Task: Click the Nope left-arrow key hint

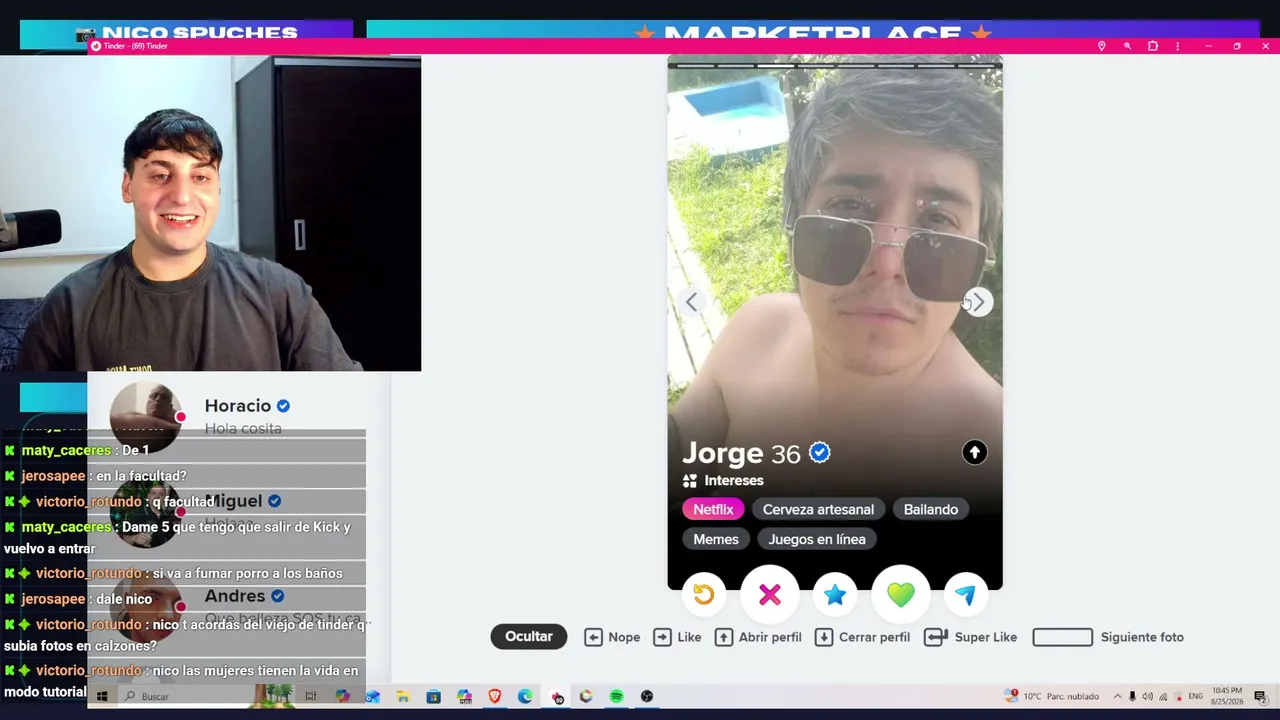Action: [x=593, y=637]
